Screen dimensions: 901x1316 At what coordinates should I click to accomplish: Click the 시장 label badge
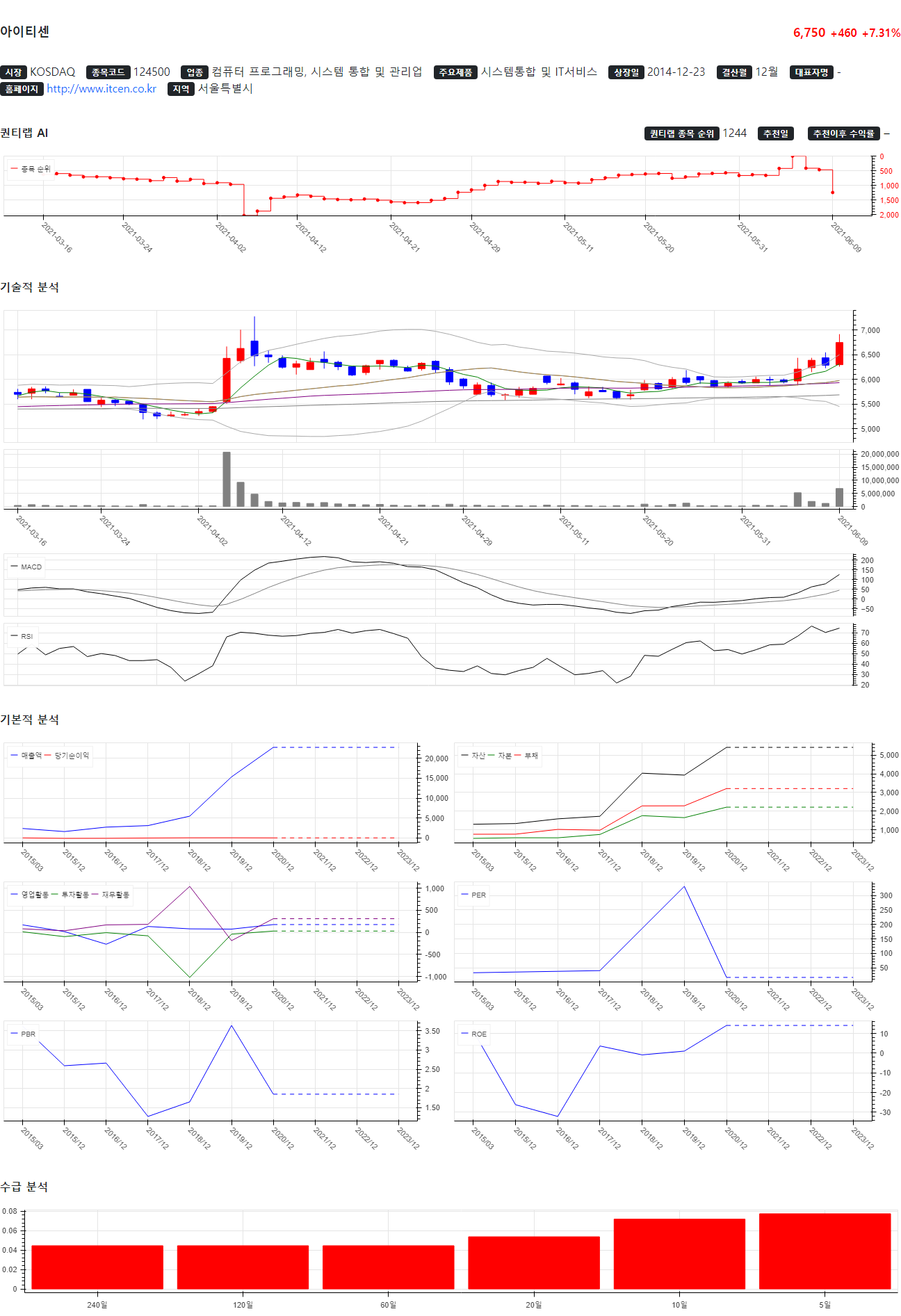13,72
